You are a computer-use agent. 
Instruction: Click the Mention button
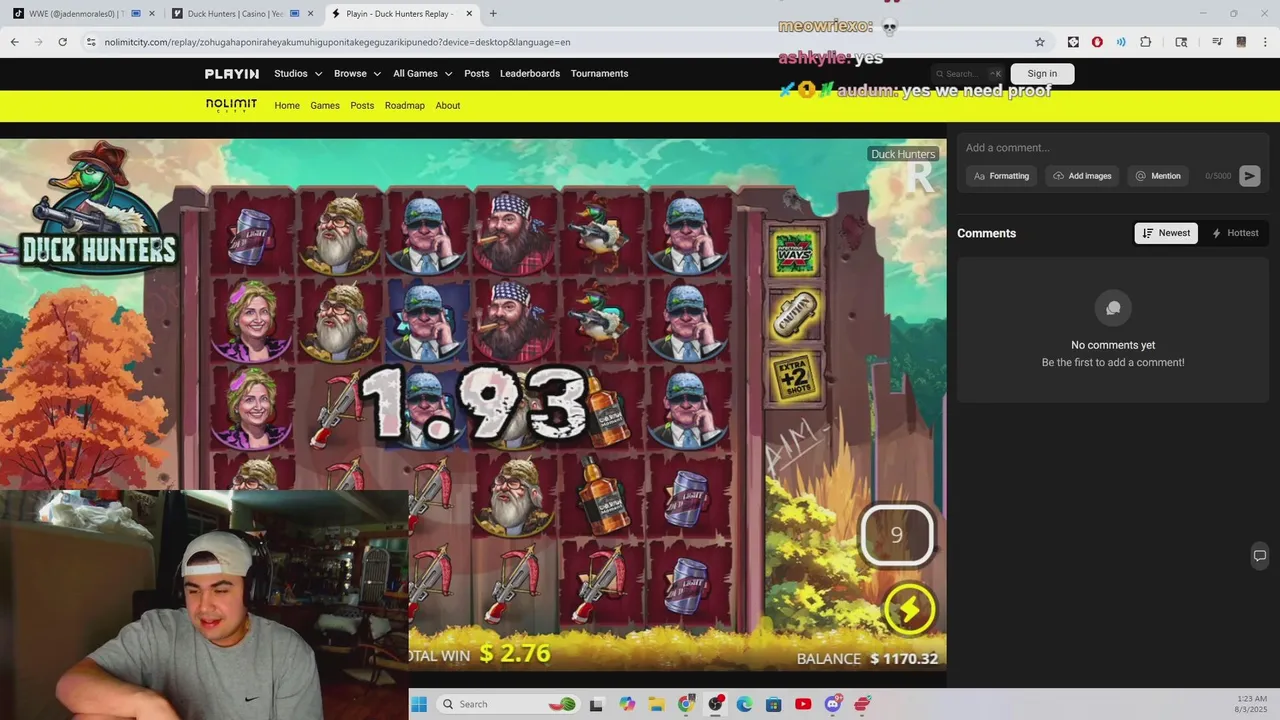pyautogui.click(x=1158, y=176)
